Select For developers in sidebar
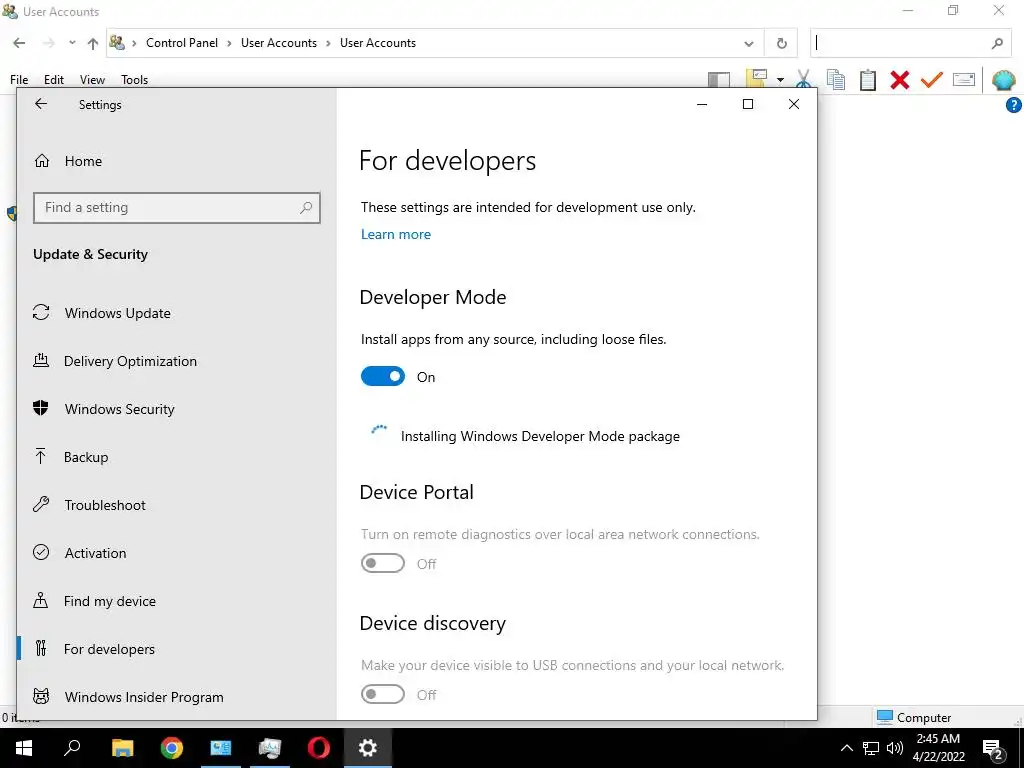This screenshot has width=1024, height=768. tap(109, 649)
